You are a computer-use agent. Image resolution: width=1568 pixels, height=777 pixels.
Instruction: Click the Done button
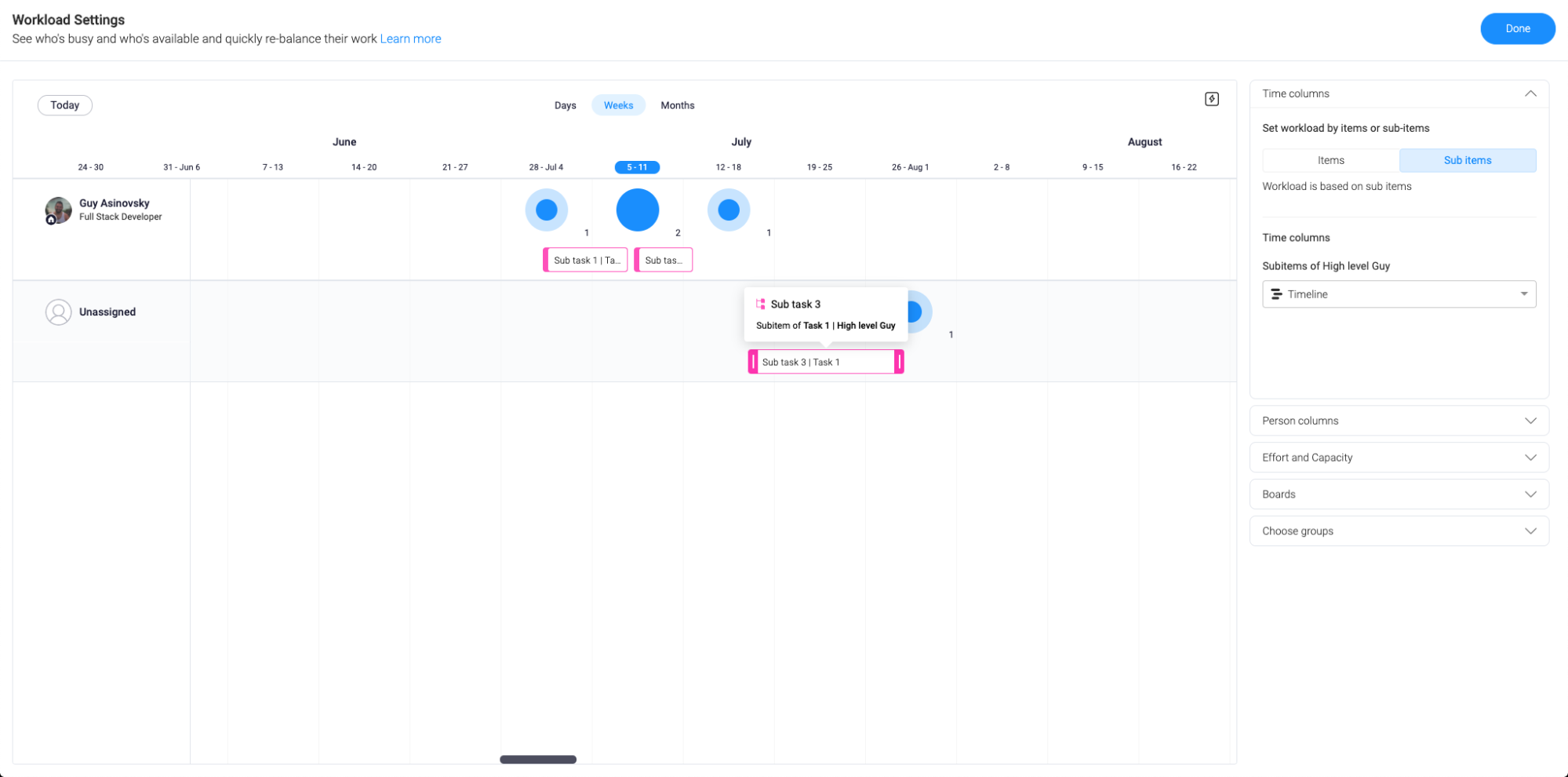pos(1517,28)
